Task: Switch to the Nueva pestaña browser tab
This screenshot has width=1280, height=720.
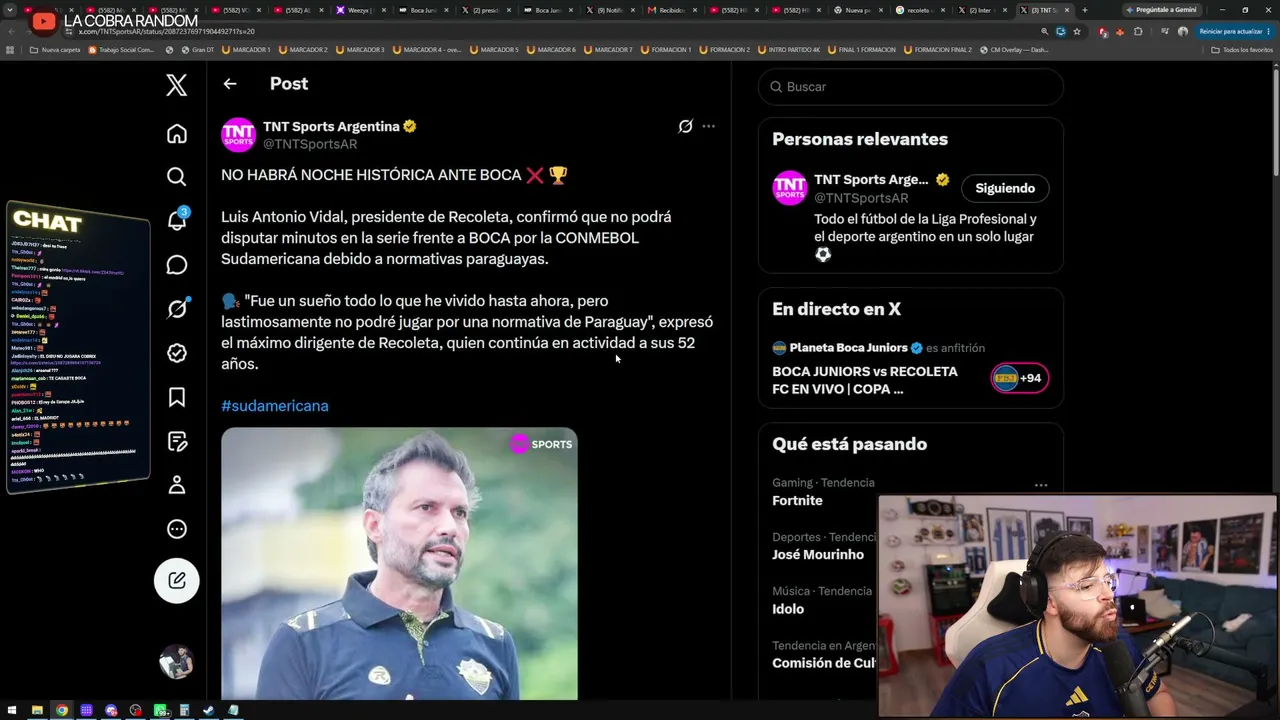Action: pos(859,10)
